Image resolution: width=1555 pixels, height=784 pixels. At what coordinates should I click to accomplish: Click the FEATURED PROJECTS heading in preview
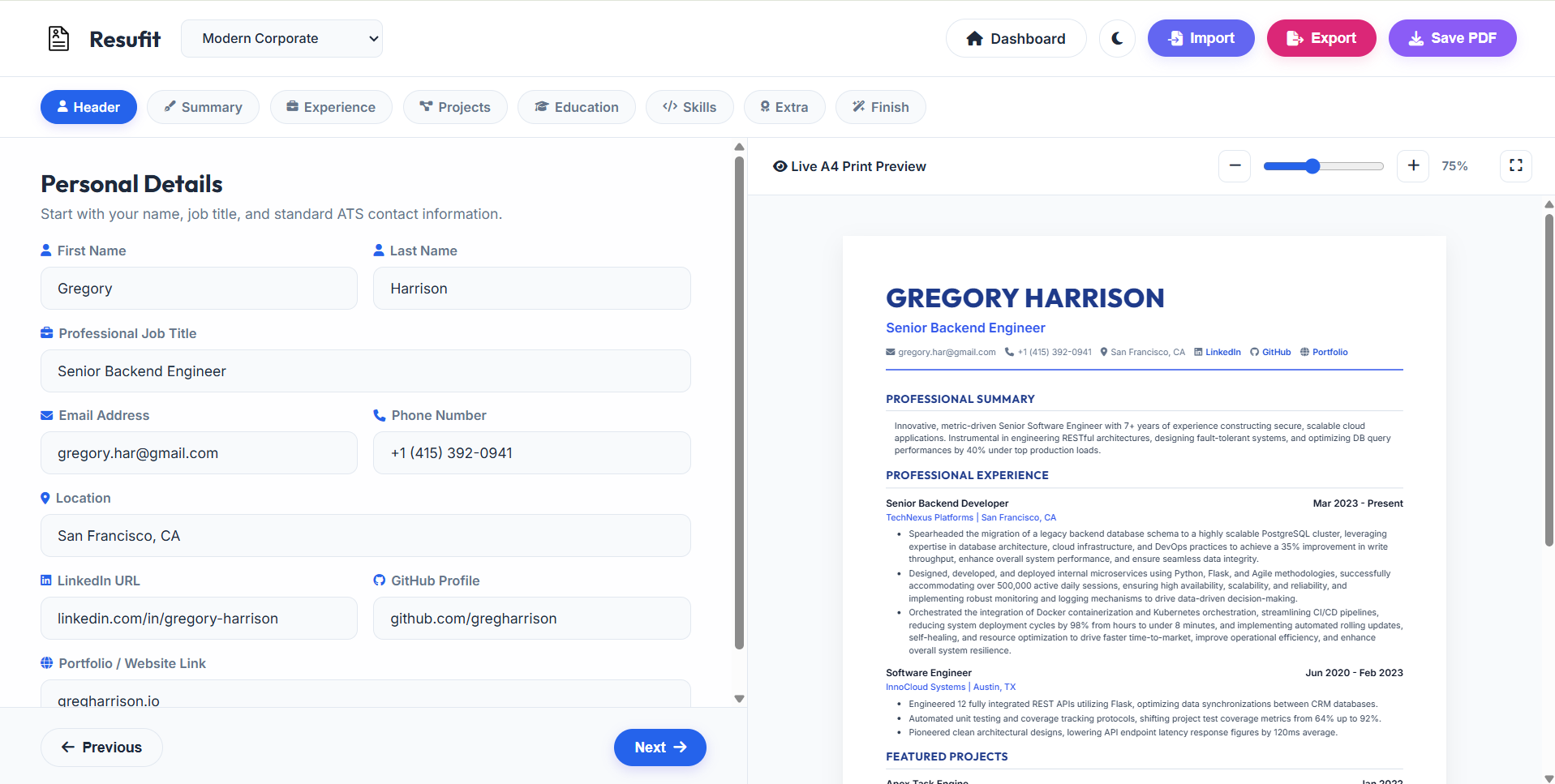pos(947,756)
